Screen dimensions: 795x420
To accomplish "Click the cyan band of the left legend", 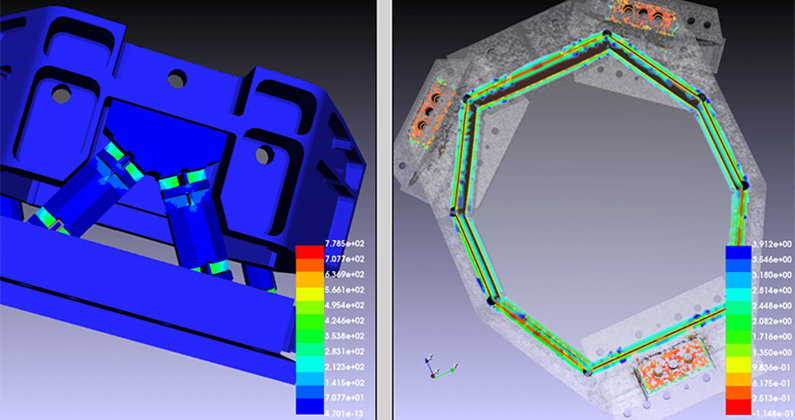I will click(x=310, y=364).
